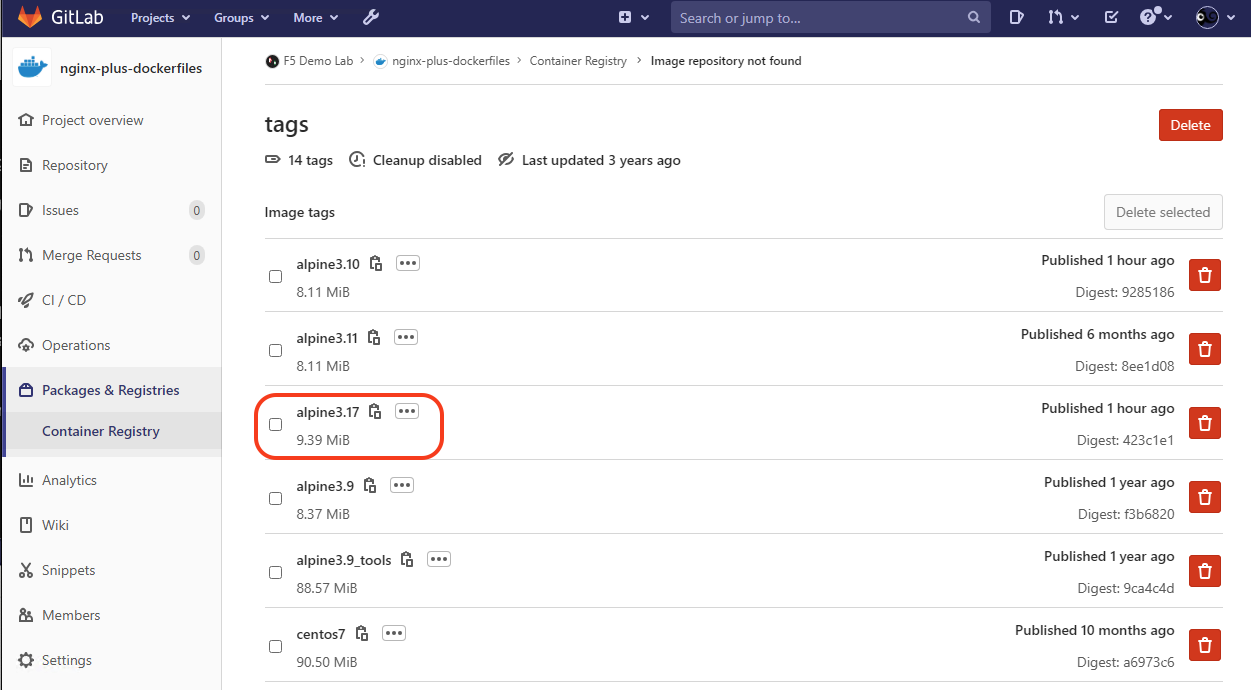Open the admin area wrench icon
The image size is (1251, 690).
pyautogui.click(x=370, y=17)
